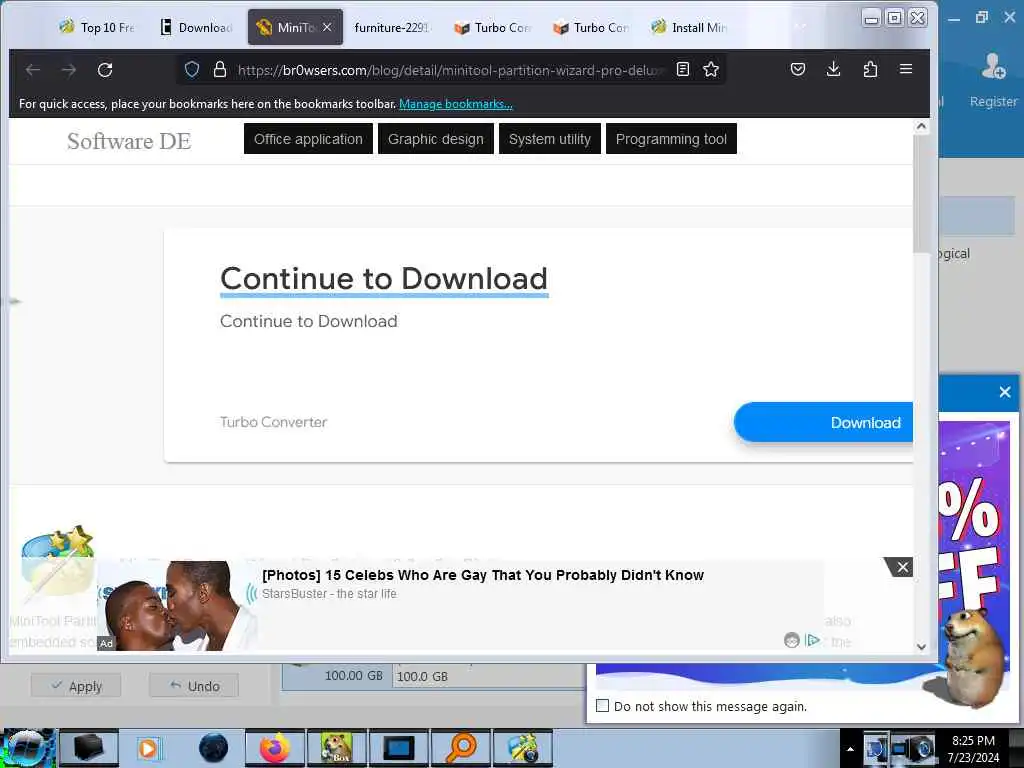The width and height of the screenshot is (1024, 768).
Task: Switch to the Install Min tab
Action: click(689, 27)
